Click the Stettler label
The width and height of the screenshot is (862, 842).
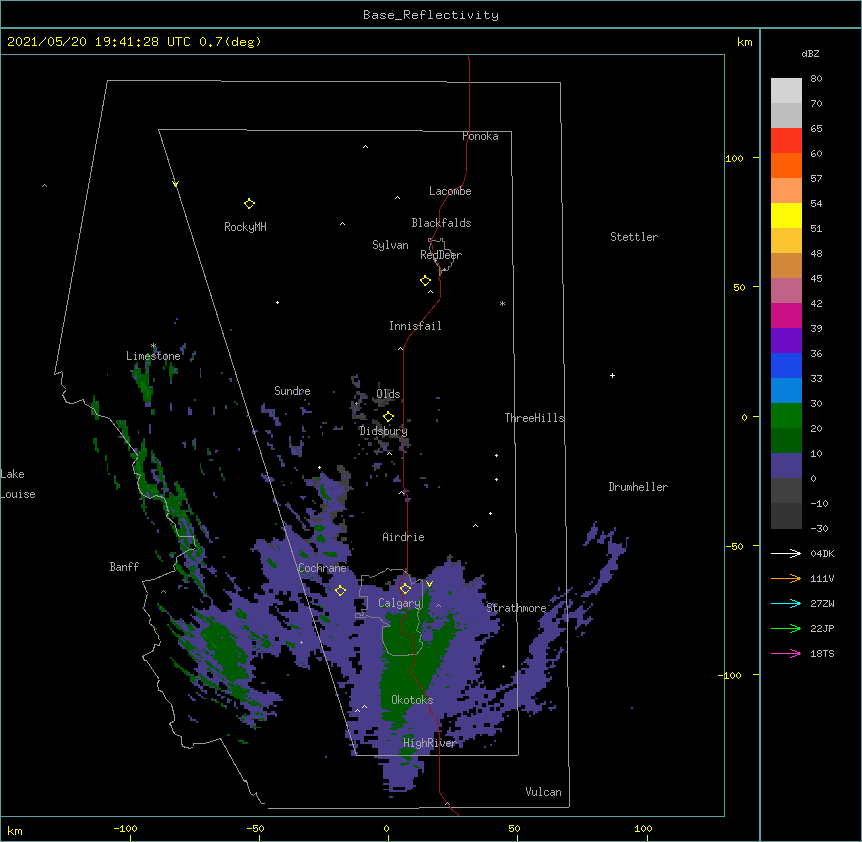634,237
